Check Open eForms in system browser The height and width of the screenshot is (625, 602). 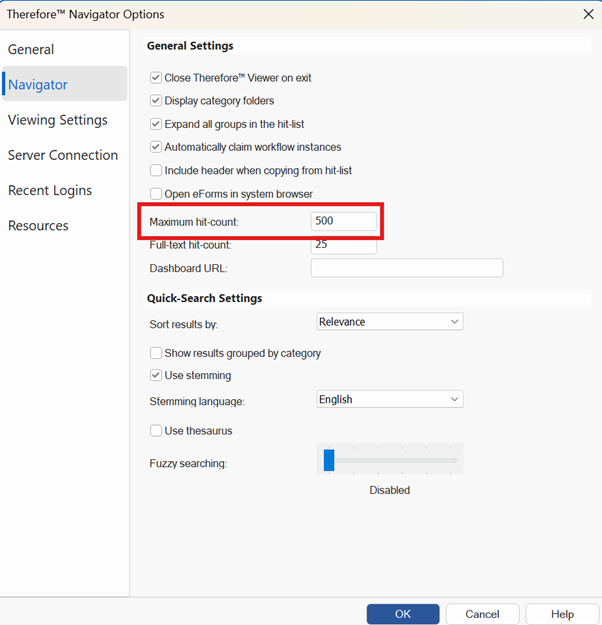156,194
